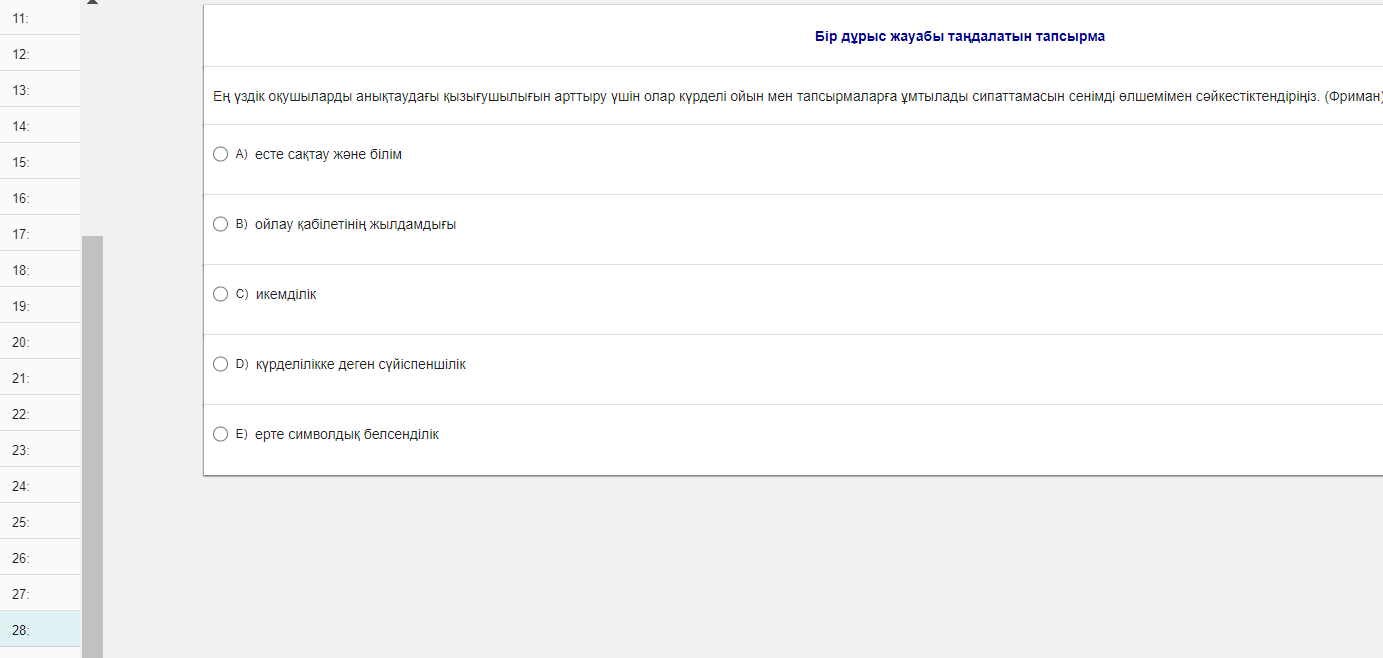The image size is (1383, 658).
Task: Open question 12 from the sidebar
Action: click(x=40, y=54)
